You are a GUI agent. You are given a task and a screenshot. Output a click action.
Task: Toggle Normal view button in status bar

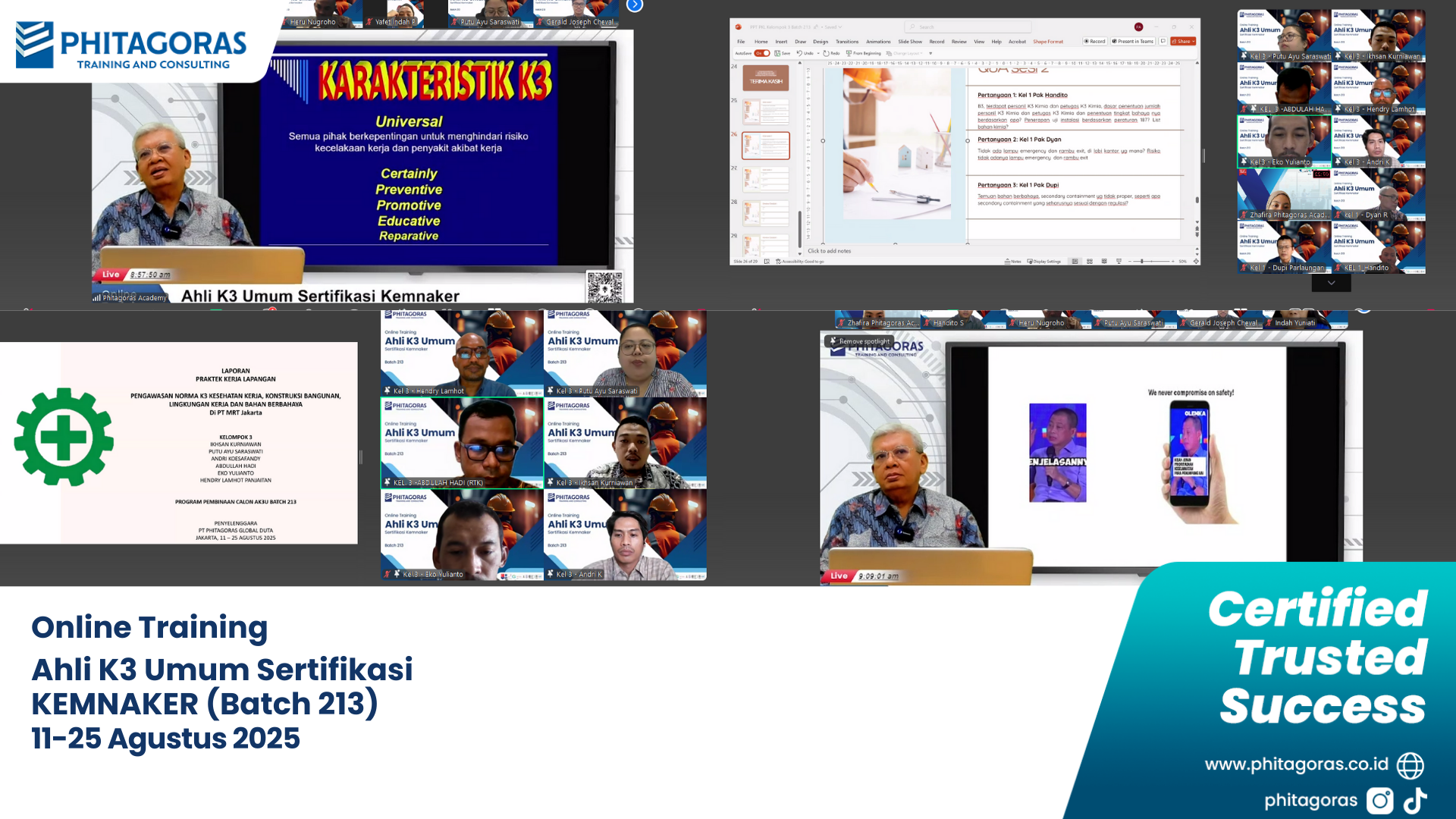(x=1075, y=262)
